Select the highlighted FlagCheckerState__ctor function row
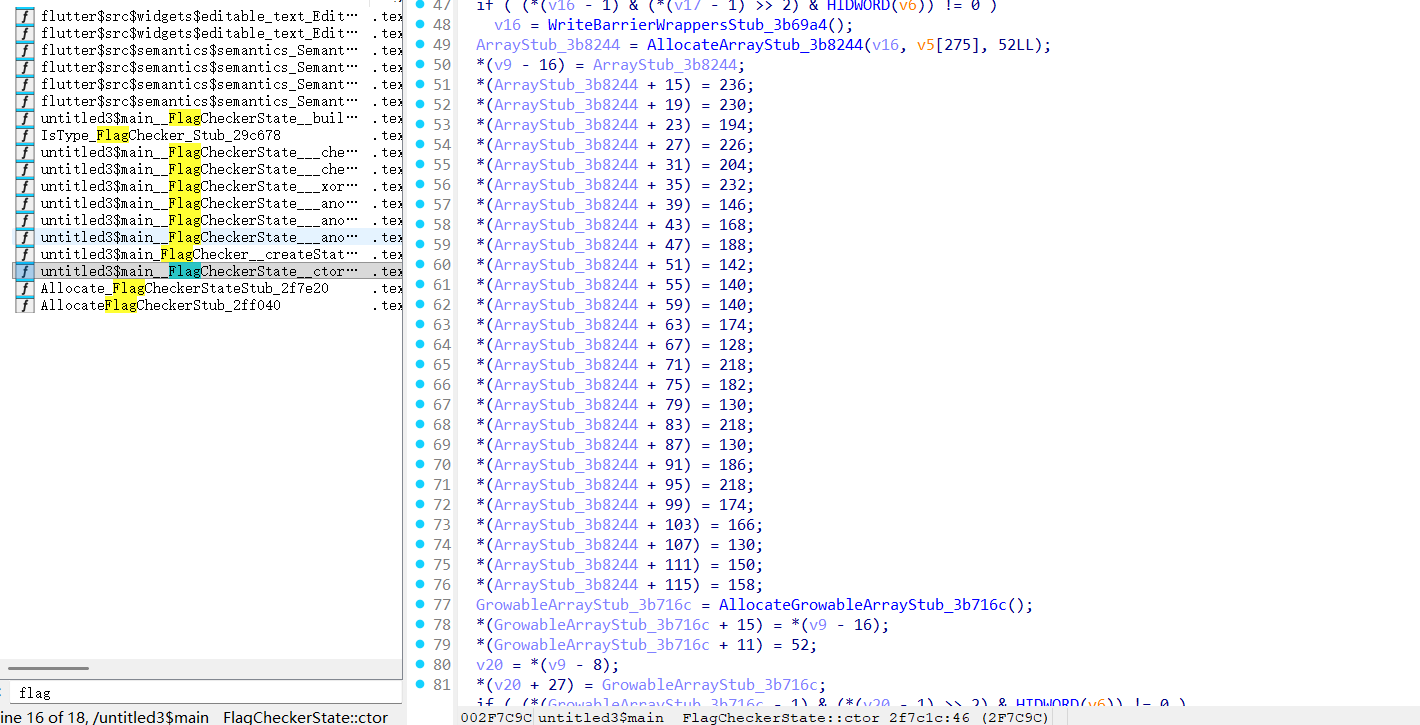This screenshot has width=1420, height=725. pyautogui.click(x=207, y=271)
